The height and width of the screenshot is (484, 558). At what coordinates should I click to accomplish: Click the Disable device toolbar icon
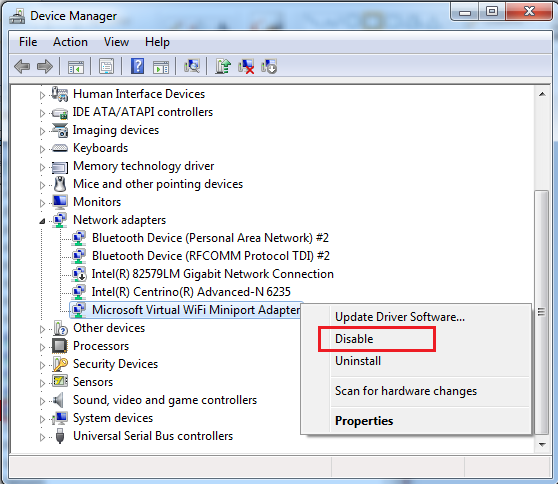269,67
